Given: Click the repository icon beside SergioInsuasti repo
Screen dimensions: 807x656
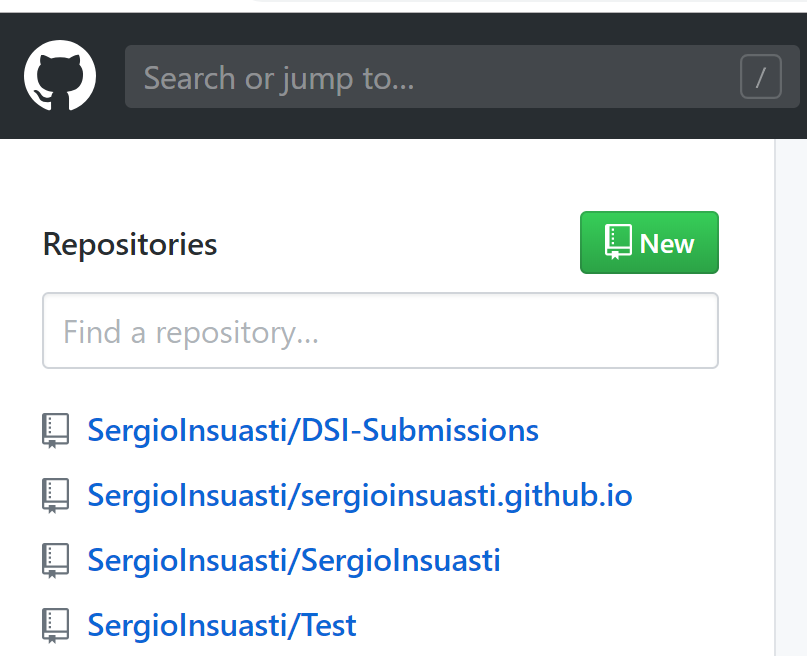Looking at the screenshot, I should (55, 561).
